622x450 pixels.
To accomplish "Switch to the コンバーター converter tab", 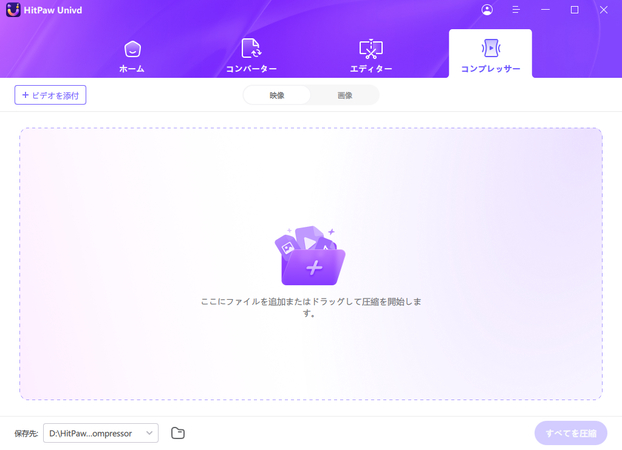I will tap(251, 55).
